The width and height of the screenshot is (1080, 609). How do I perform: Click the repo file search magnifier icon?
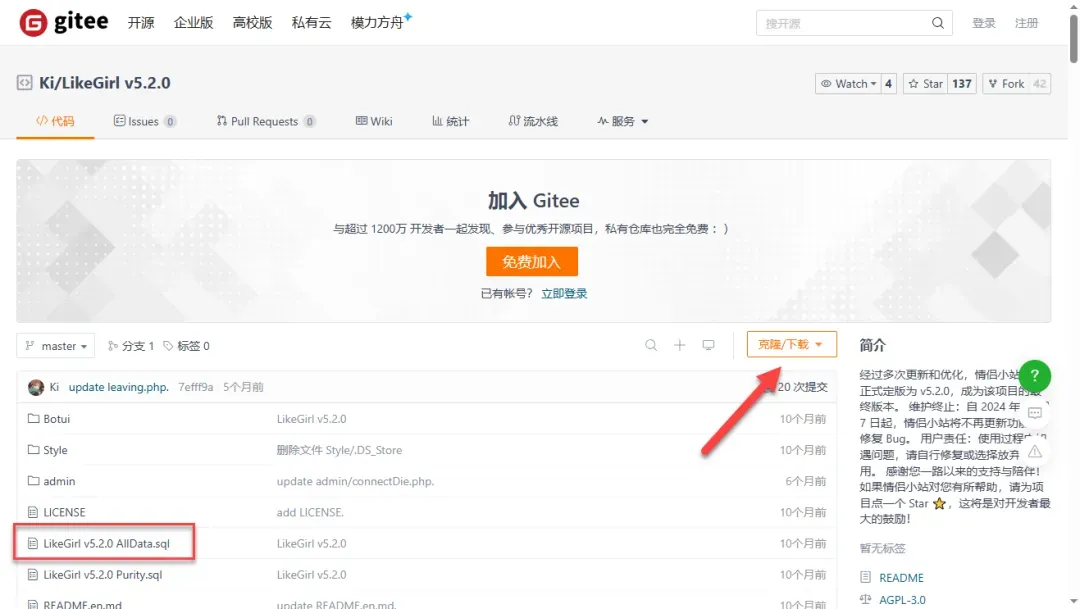point(651,345)
